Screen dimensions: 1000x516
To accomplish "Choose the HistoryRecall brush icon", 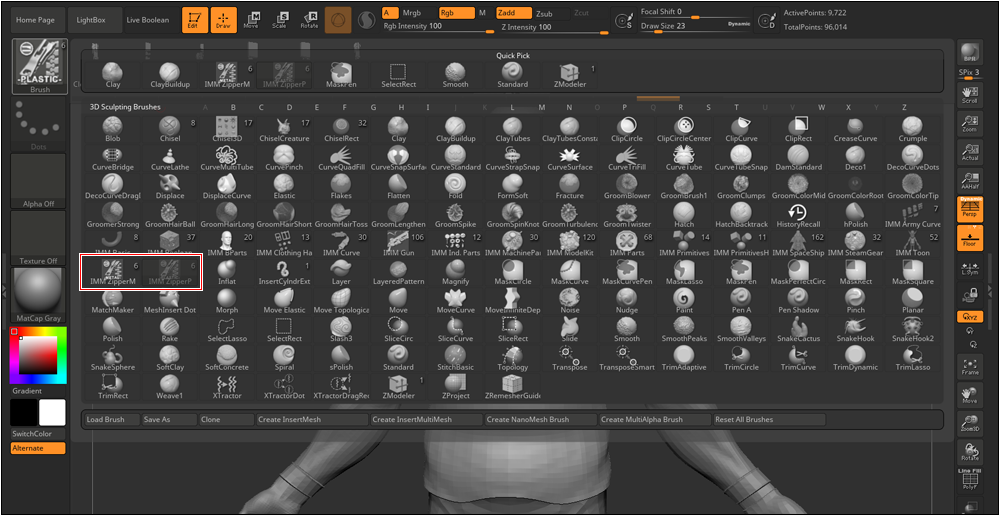I will 798,213.
